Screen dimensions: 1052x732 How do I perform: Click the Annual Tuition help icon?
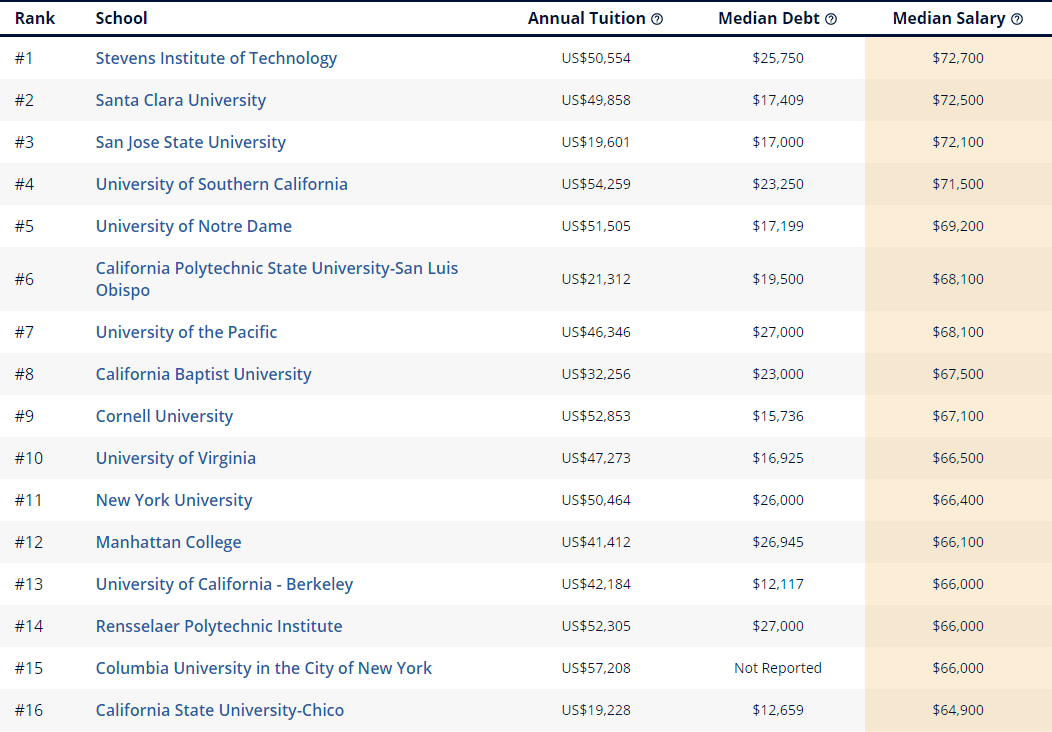coord(657,19)
